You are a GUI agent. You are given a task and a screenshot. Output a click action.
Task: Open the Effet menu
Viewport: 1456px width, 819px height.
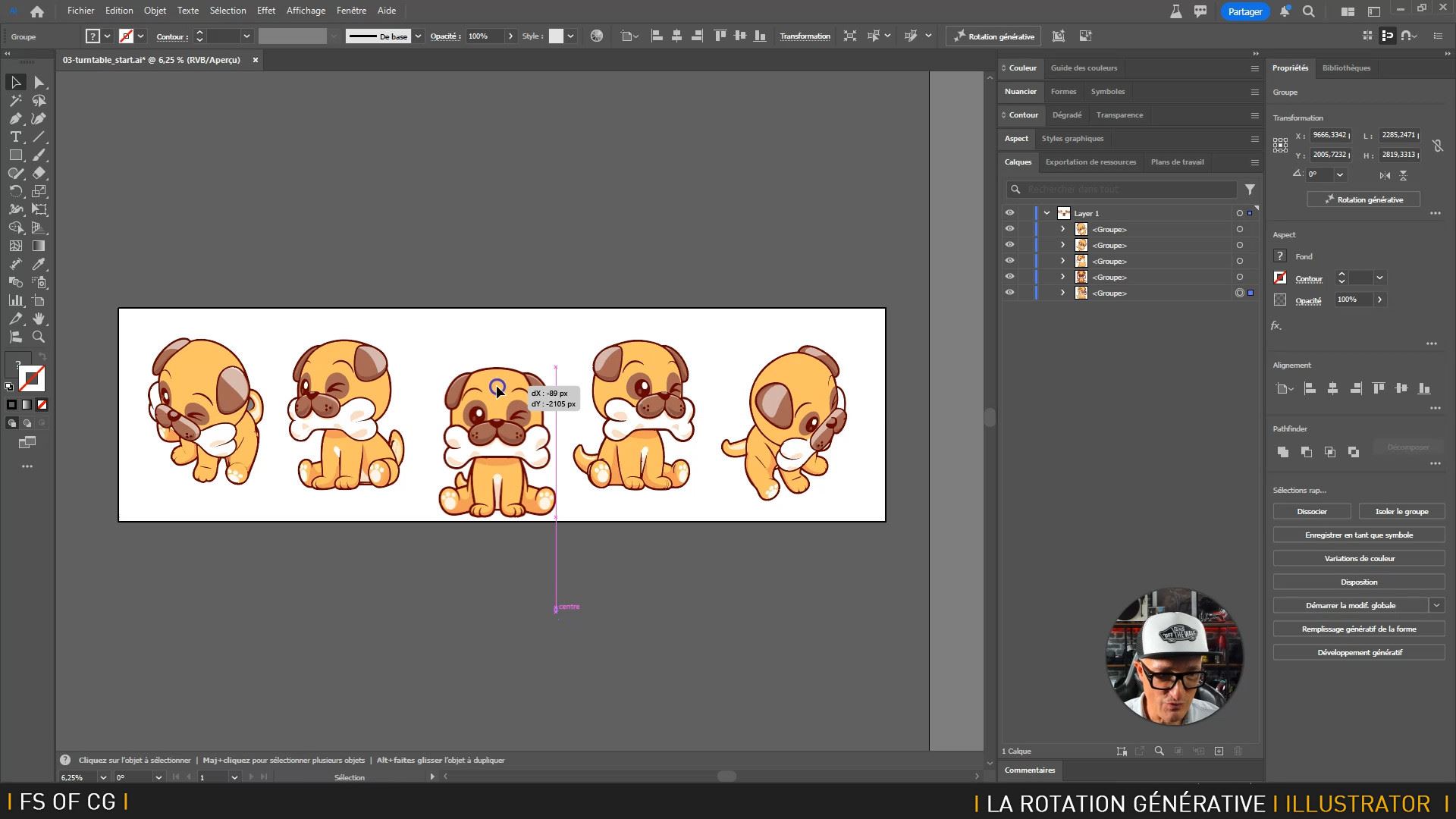(x=265, y=11)
